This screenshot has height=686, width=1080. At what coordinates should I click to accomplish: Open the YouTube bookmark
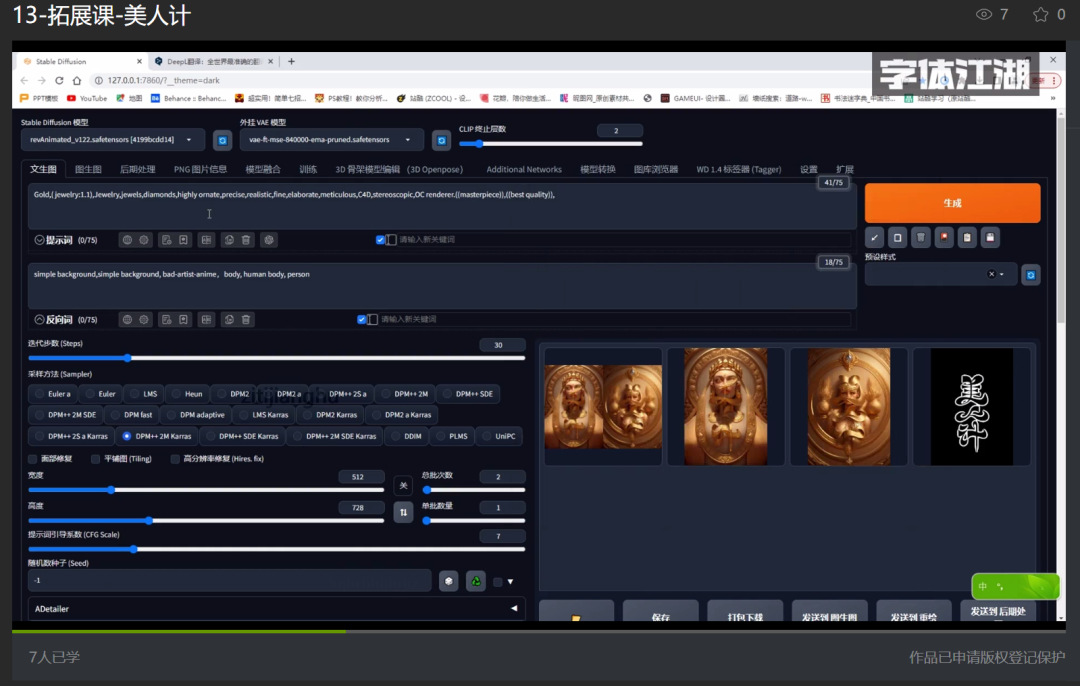pyautogui.click(x=87, y=98)
